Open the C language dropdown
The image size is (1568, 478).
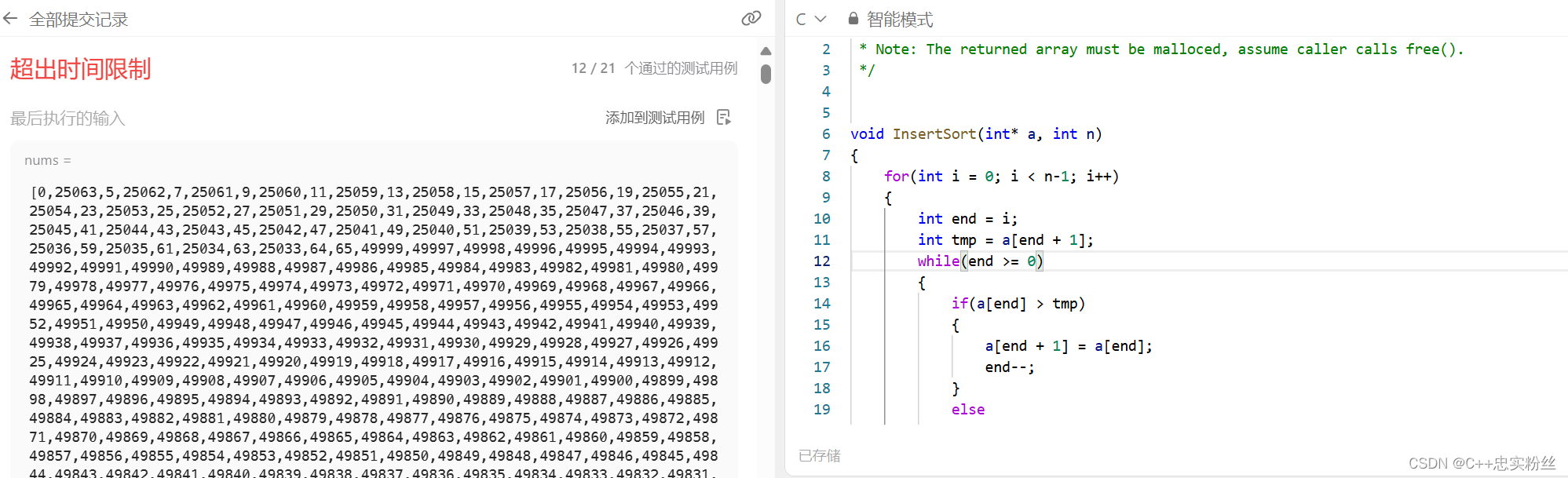811,19
